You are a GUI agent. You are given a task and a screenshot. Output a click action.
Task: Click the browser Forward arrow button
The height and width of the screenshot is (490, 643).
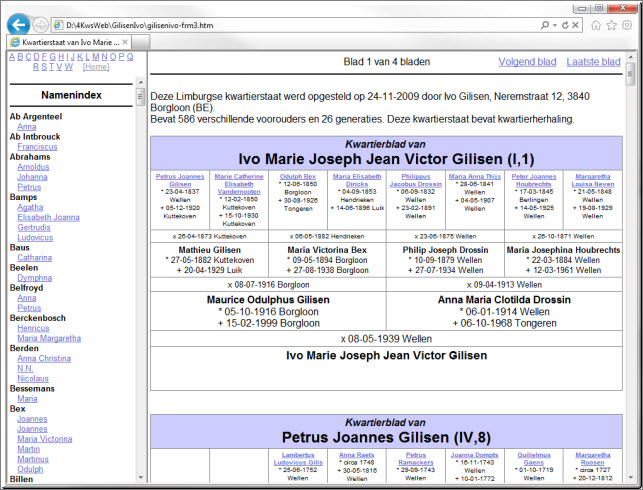pos(40,24)
